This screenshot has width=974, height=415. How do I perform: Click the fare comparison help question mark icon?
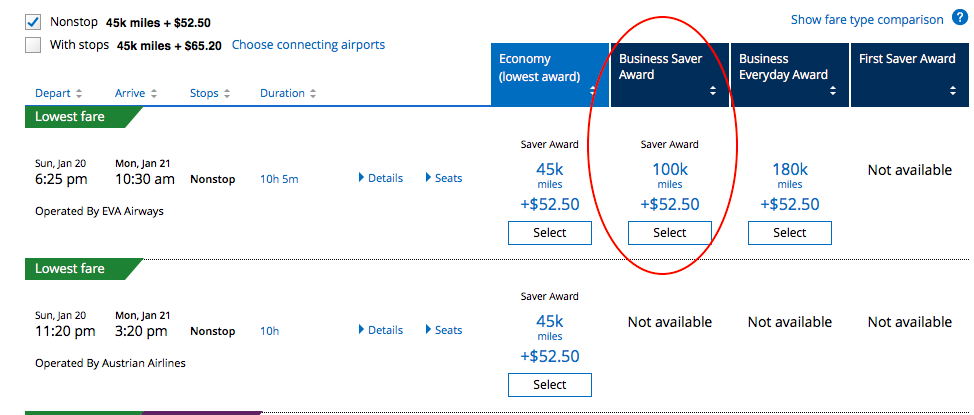pyautogui.click(x=960, y=19)
